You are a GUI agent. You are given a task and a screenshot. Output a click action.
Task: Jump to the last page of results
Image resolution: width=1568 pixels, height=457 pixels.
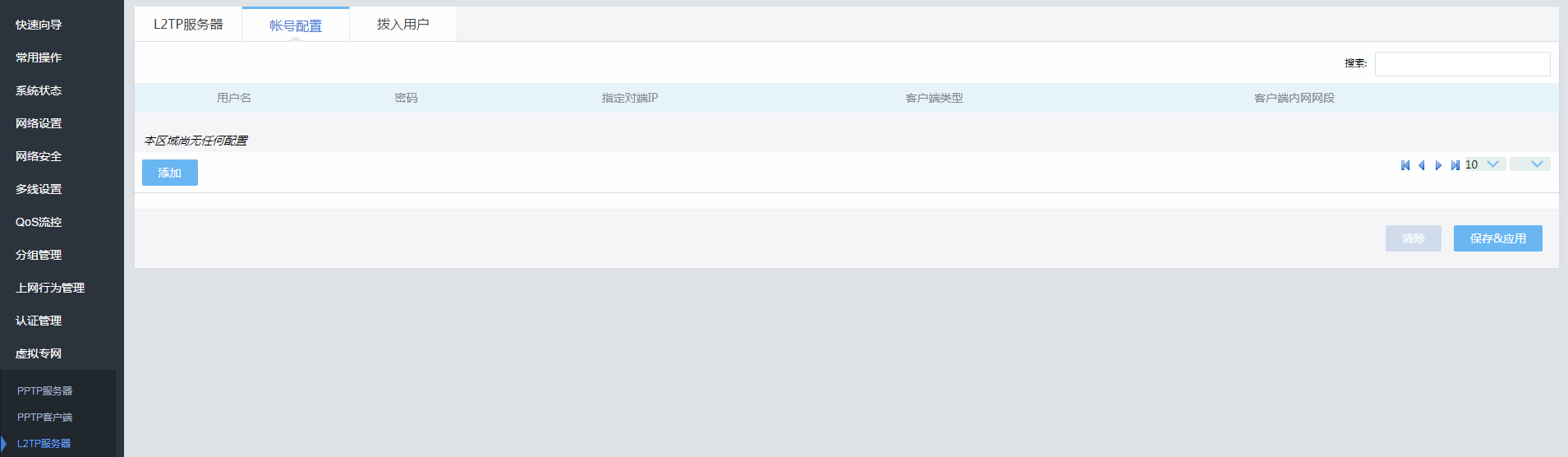coord(1455,165)
